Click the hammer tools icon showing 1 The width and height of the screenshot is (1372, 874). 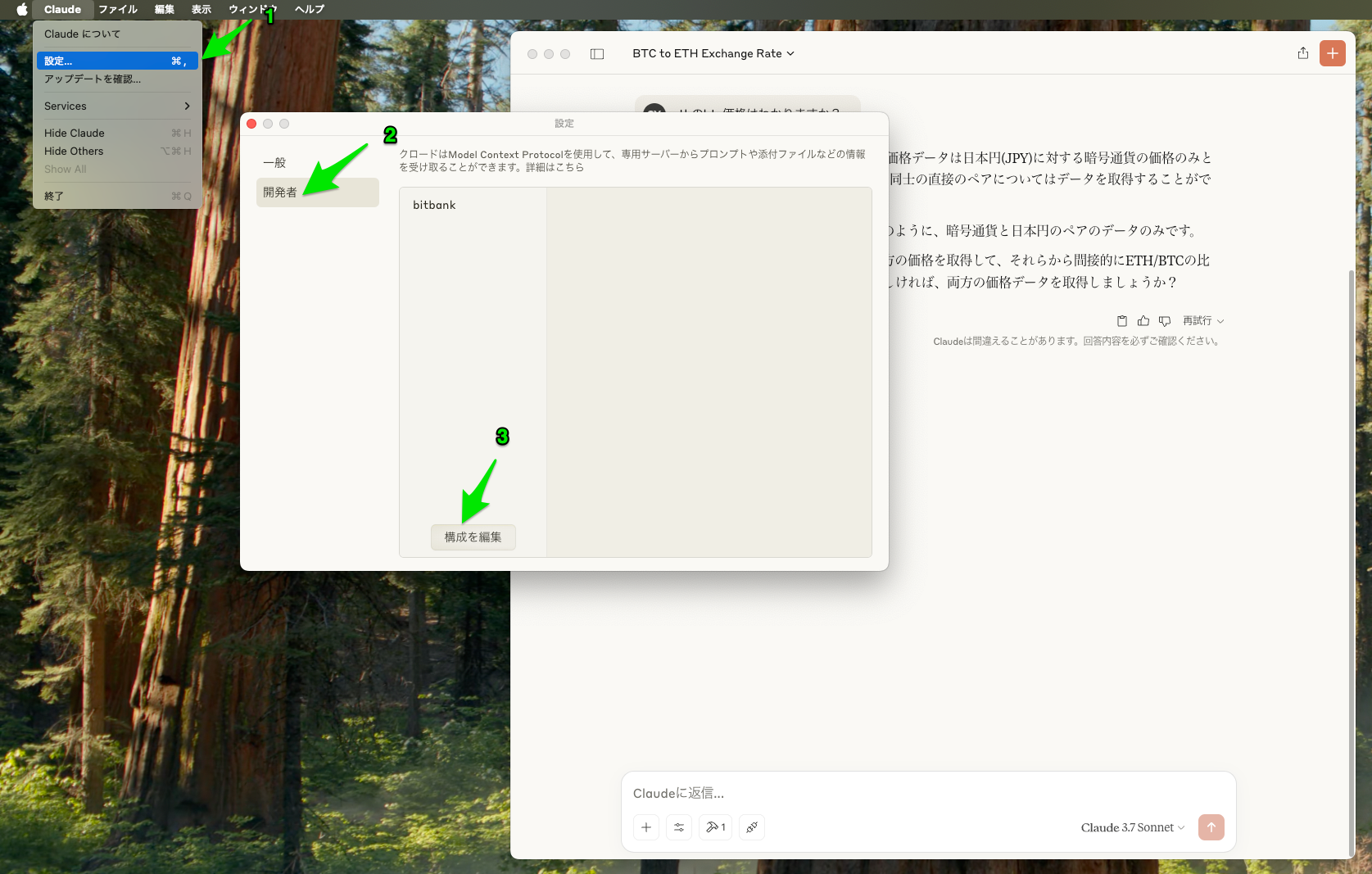tap(713, 827)
